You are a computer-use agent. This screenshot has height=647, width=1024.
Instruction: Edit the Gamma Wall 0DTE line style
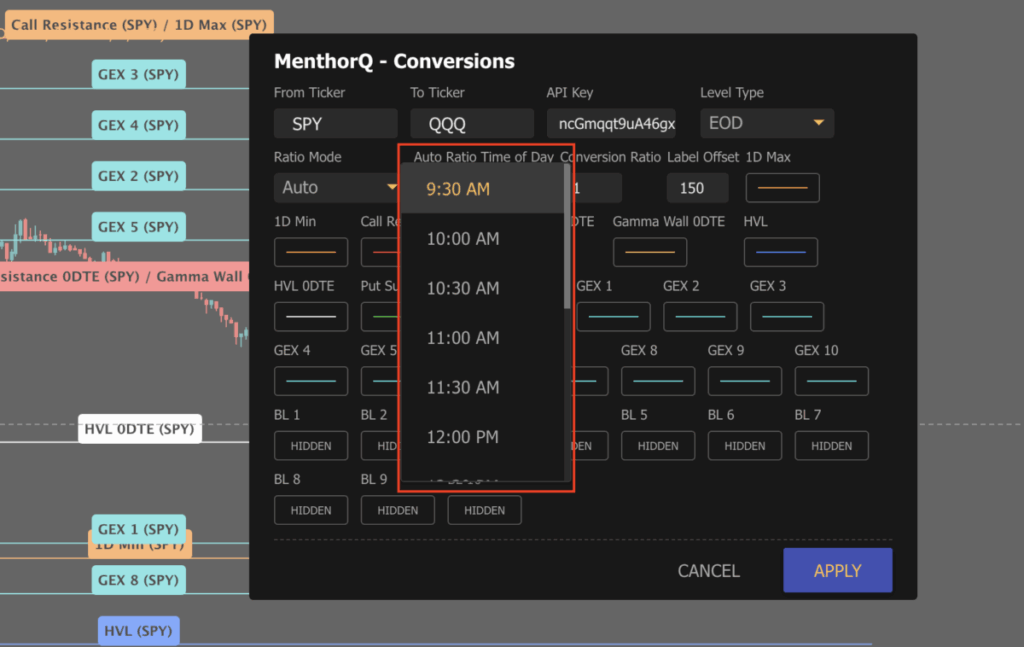point(650,252)
